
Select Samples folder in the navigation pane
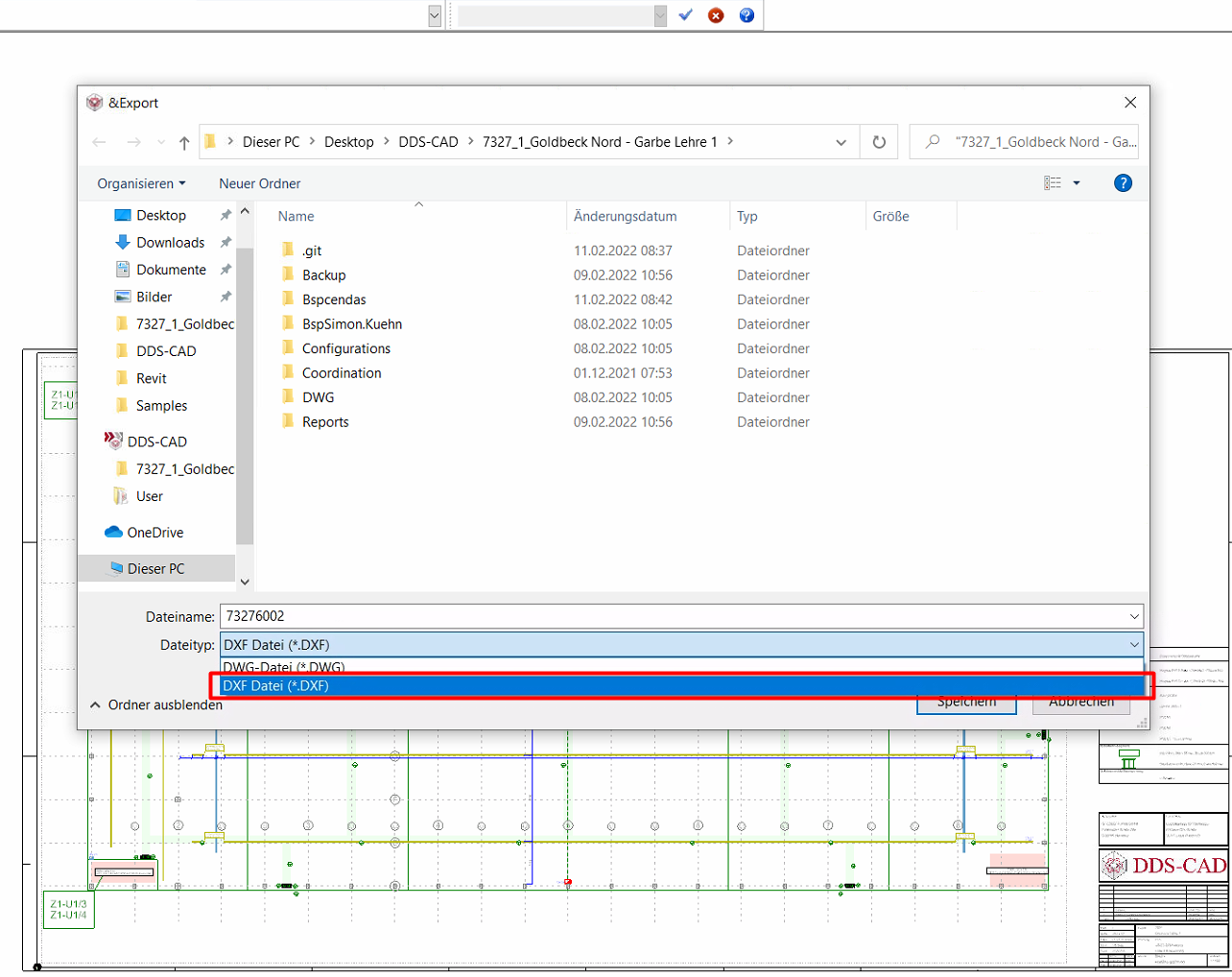[x=161, y=405]
